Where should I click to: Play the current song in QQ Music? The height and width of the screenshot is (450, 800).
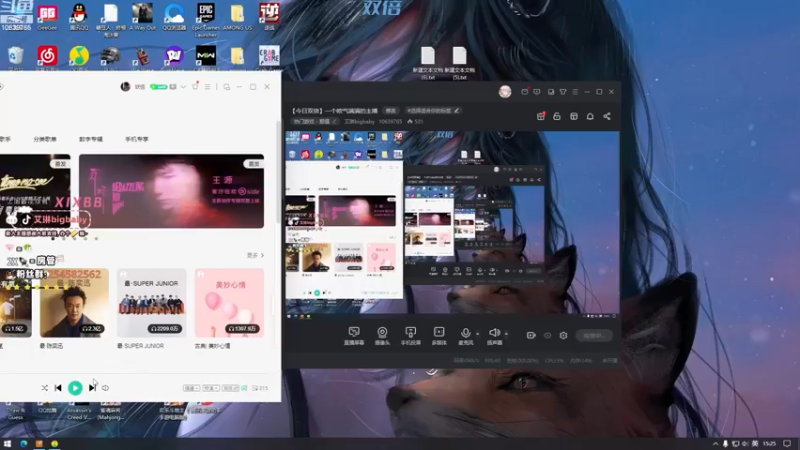click(75, 388)
